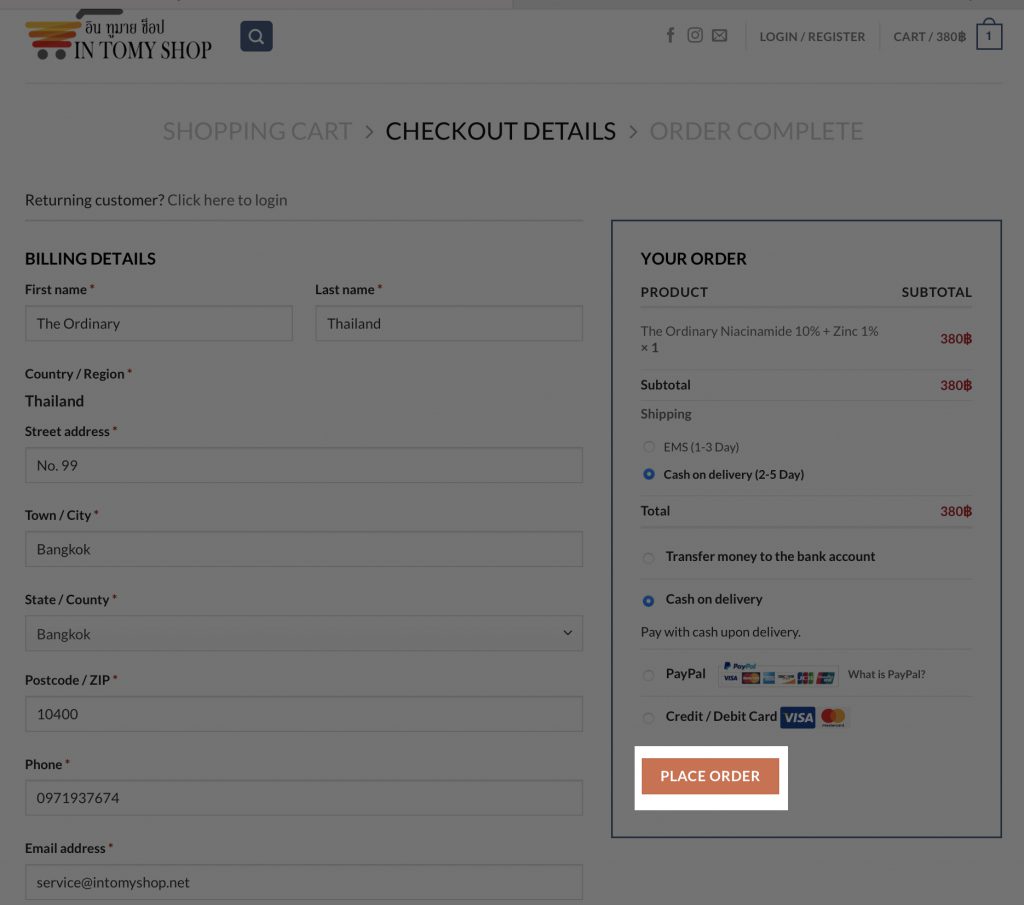1024x905 pixels.
Task: Focus the Last name field
Action: point(449,323)
